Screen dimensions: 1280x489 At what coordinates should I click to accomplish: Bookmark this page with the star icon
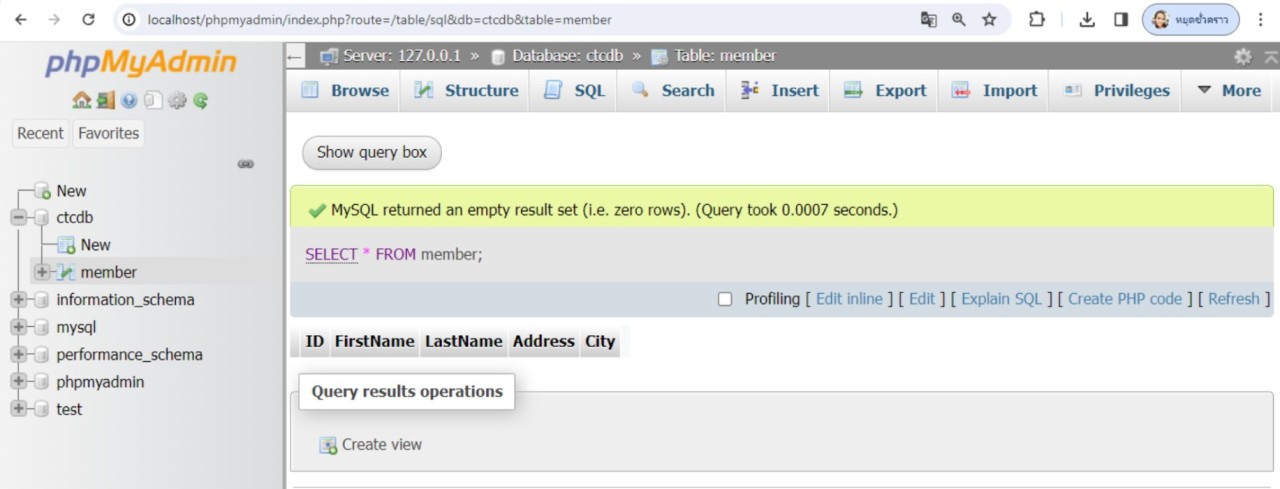(x=989, y=19)
